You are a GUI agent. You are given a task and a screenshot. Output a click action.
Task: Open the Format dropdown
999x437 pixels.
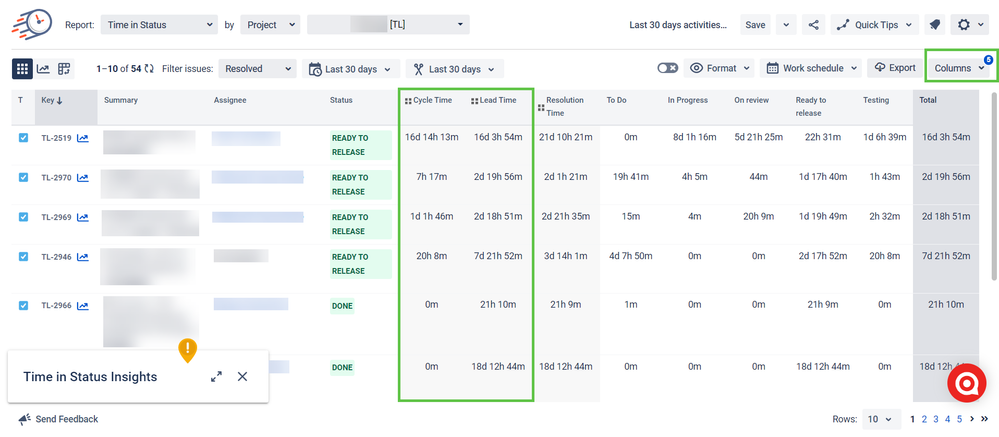(719, 68)
